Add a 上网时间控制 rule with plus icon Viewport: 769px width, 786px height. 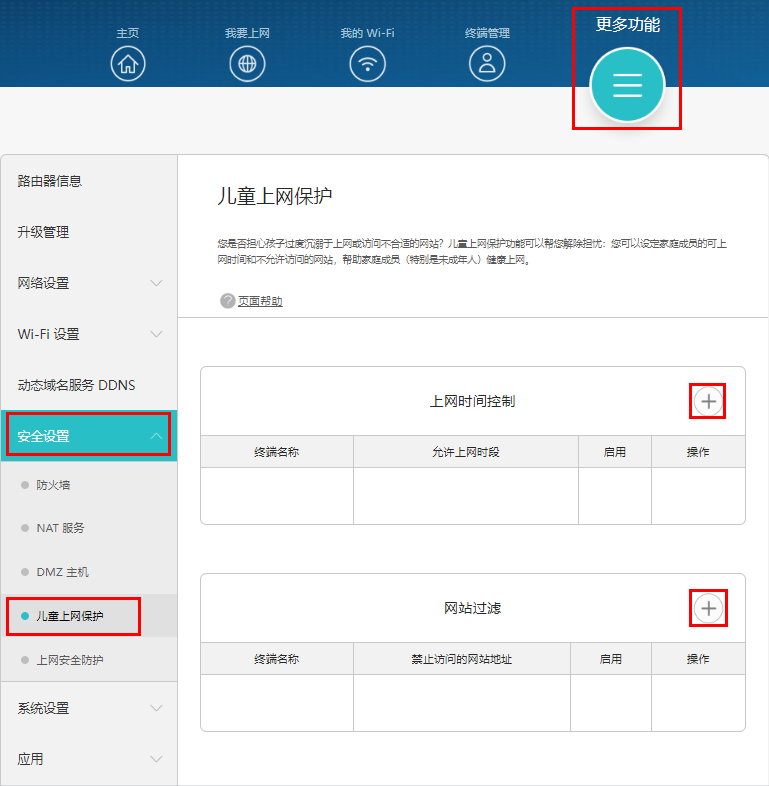click(x=708, y=401)
